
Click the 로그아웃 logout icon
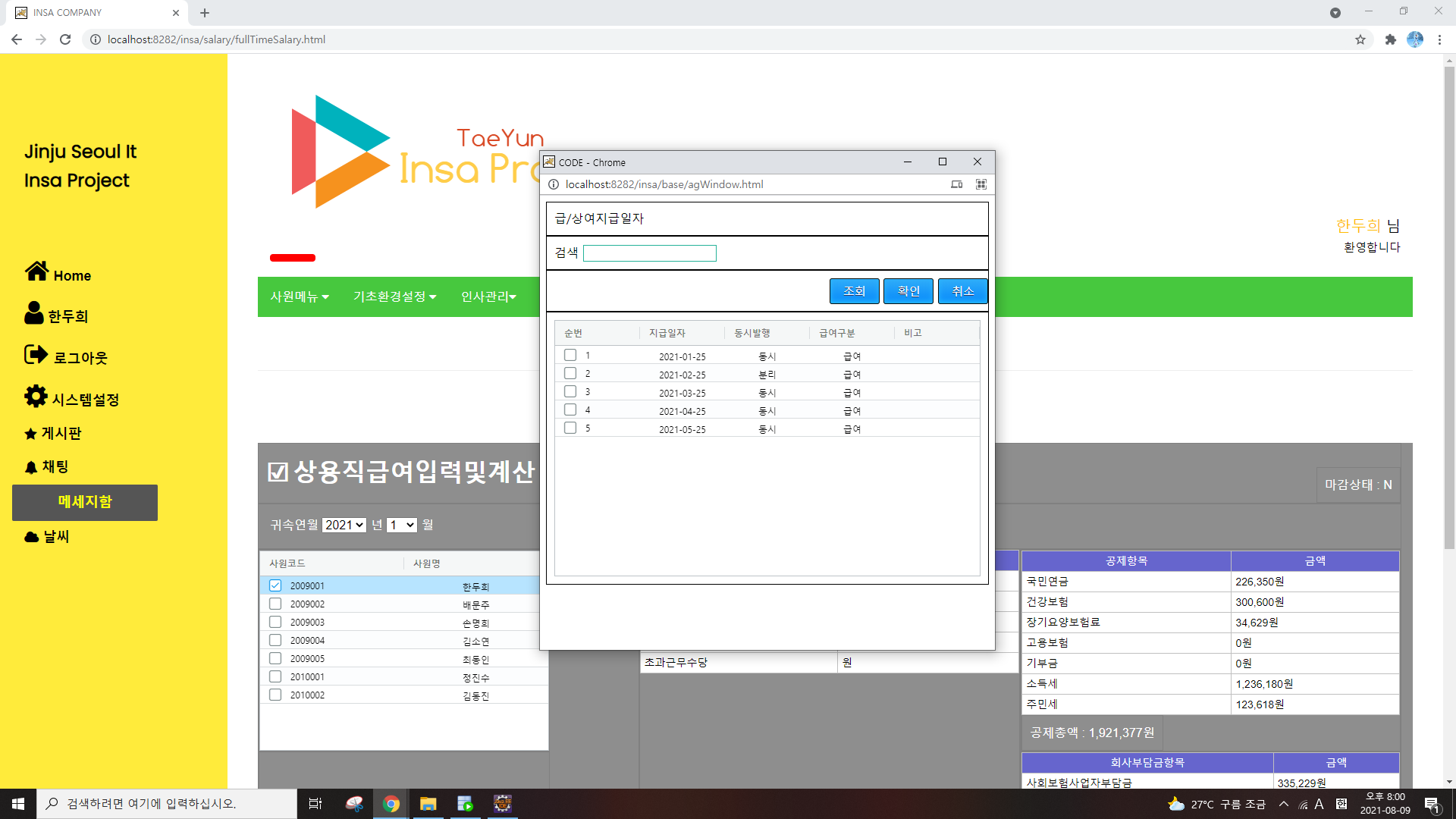[36, 354]
